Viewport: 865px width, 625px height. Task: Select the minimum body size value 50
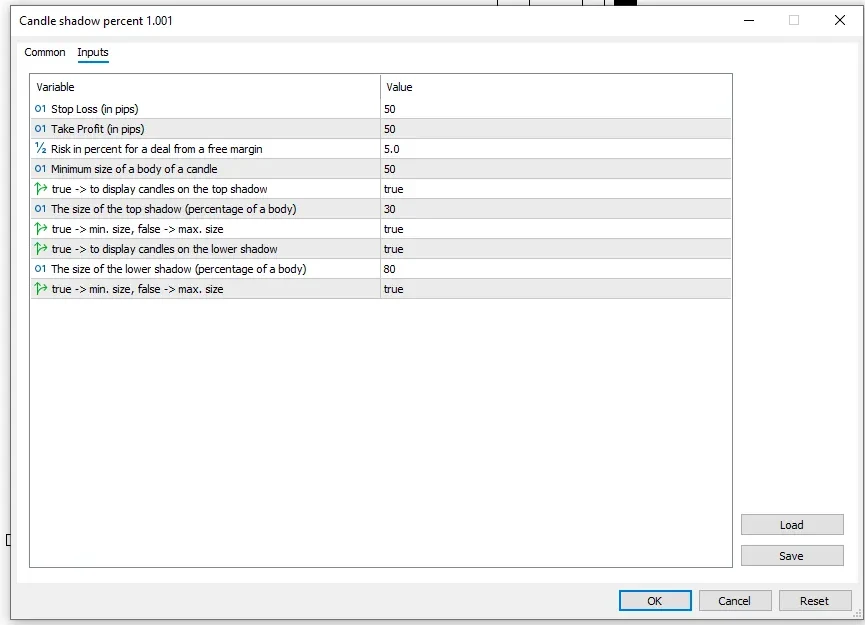389,169
